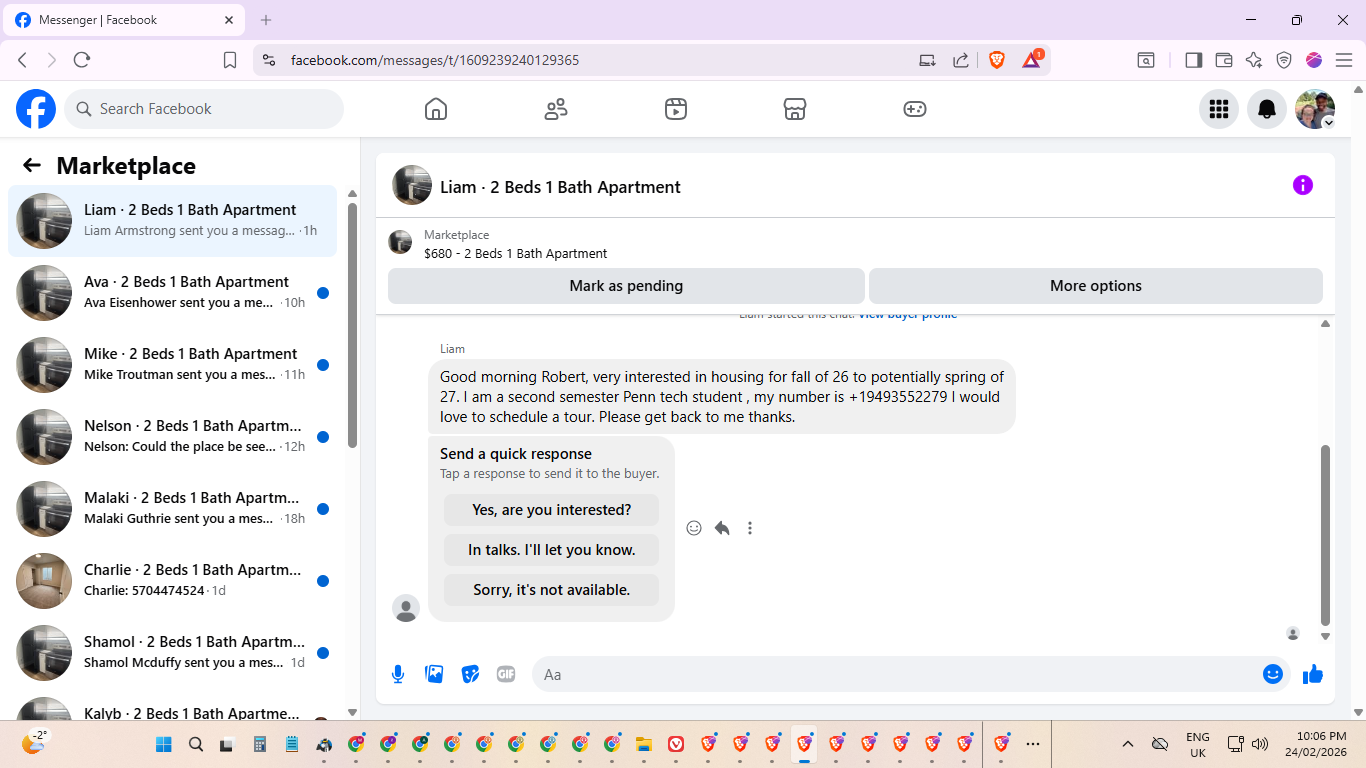Send a thumbs-up like
This screenshot has width=1366, height=768.
point(1313,675)
